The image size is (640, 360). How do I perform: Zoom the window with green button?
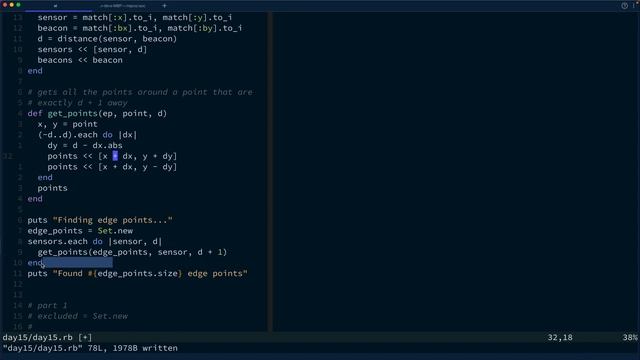(x=18, y=5)
